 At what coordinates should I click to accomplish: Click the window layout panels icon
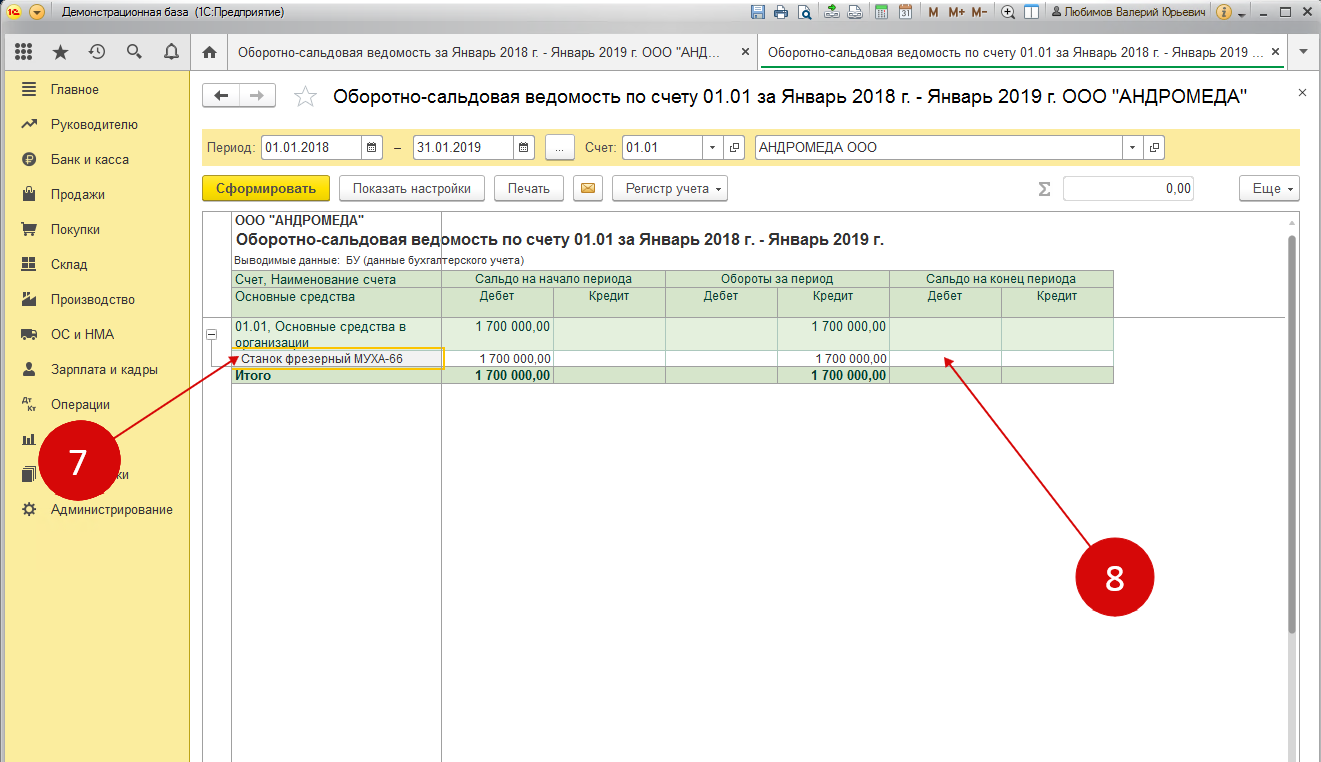1031,13
